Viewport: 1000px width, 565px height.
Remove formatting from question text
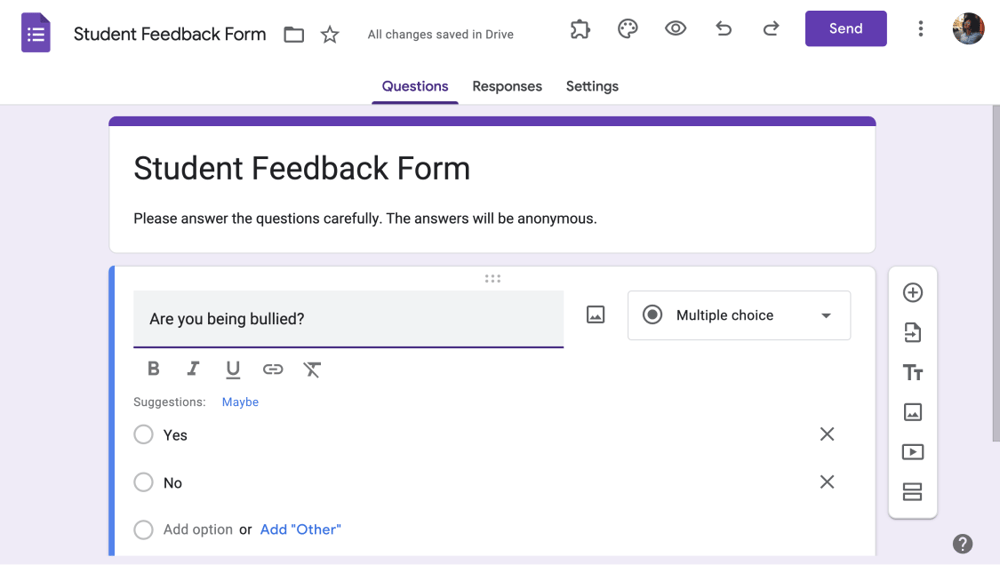click(312, 369)
